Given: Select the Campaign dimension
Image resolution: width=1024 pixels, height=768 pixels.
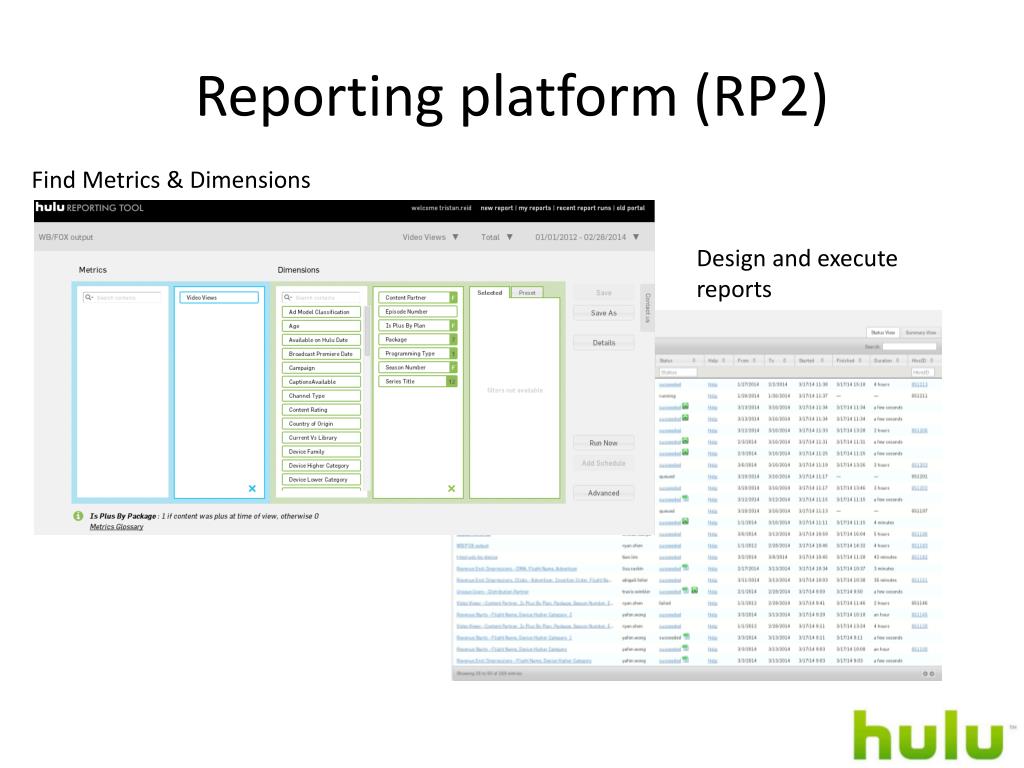Looking at the screenshot, I should (x=321, y=368).
